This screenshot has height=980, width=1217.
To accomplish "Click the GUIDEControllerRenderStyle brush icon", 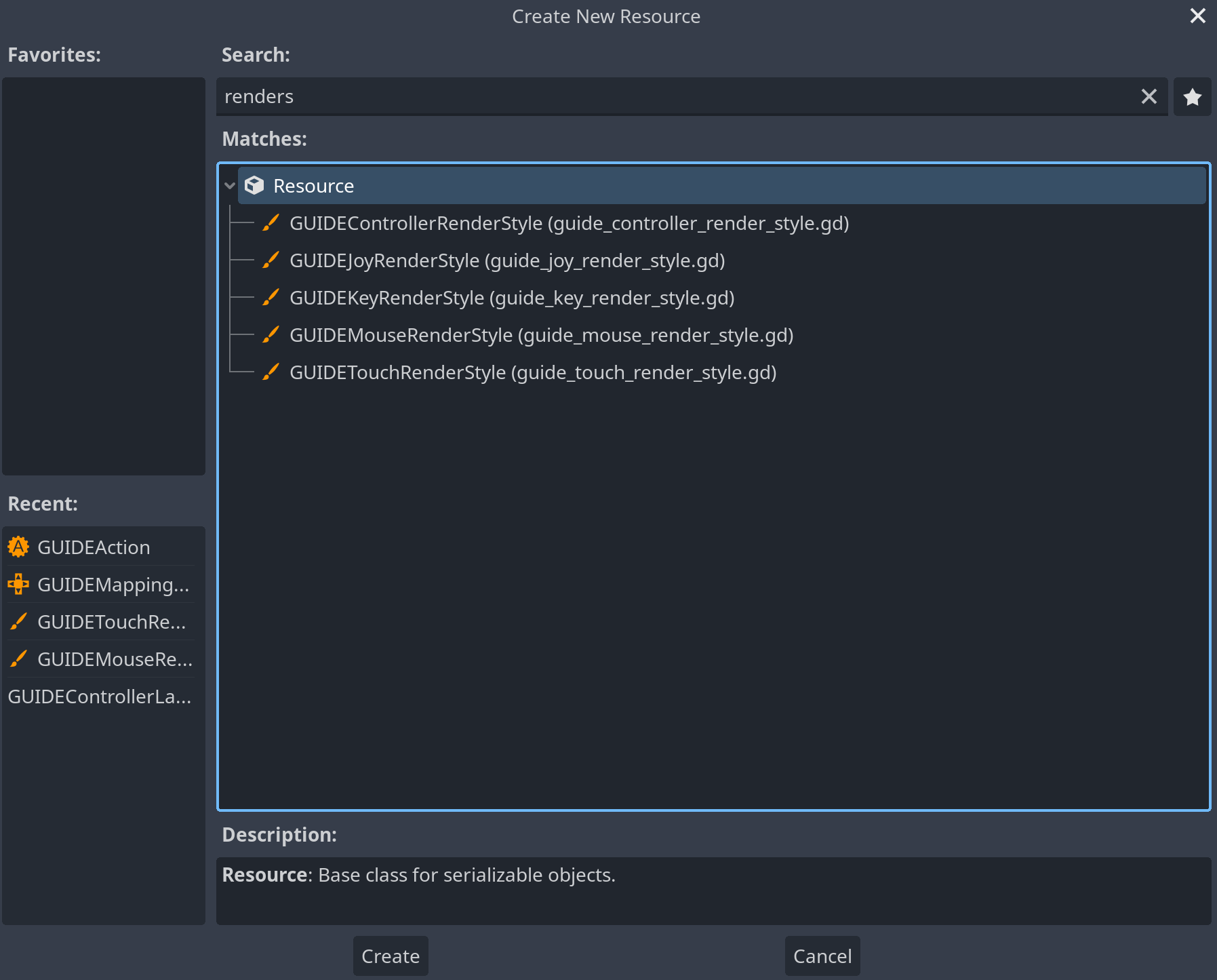I will (271, 223).
